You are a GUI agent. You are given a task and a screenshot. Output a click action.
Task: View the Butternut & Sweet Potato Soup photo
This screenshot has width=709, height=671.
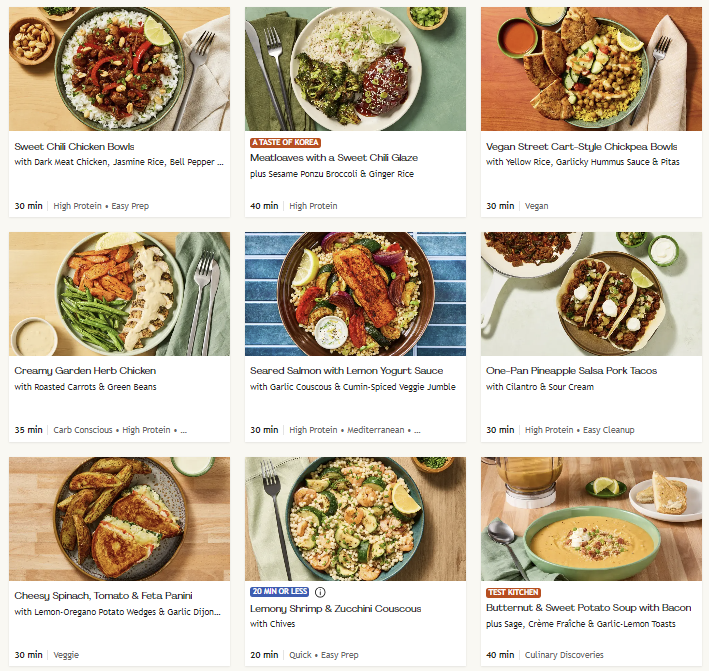pyautogui.click(x=591, y=519)
